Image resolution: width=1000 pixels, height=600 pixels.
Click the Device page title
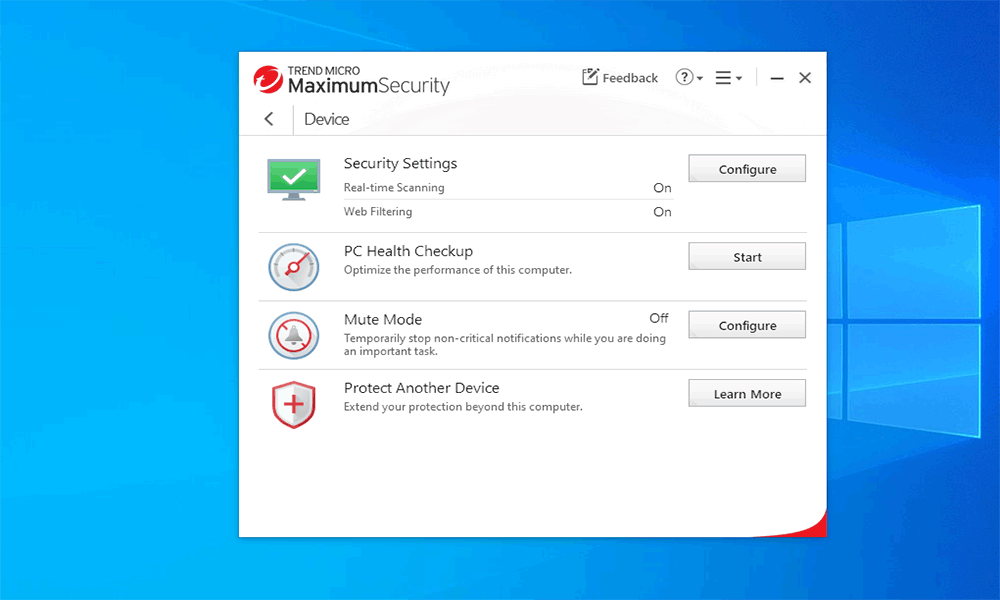coord(327,119)
